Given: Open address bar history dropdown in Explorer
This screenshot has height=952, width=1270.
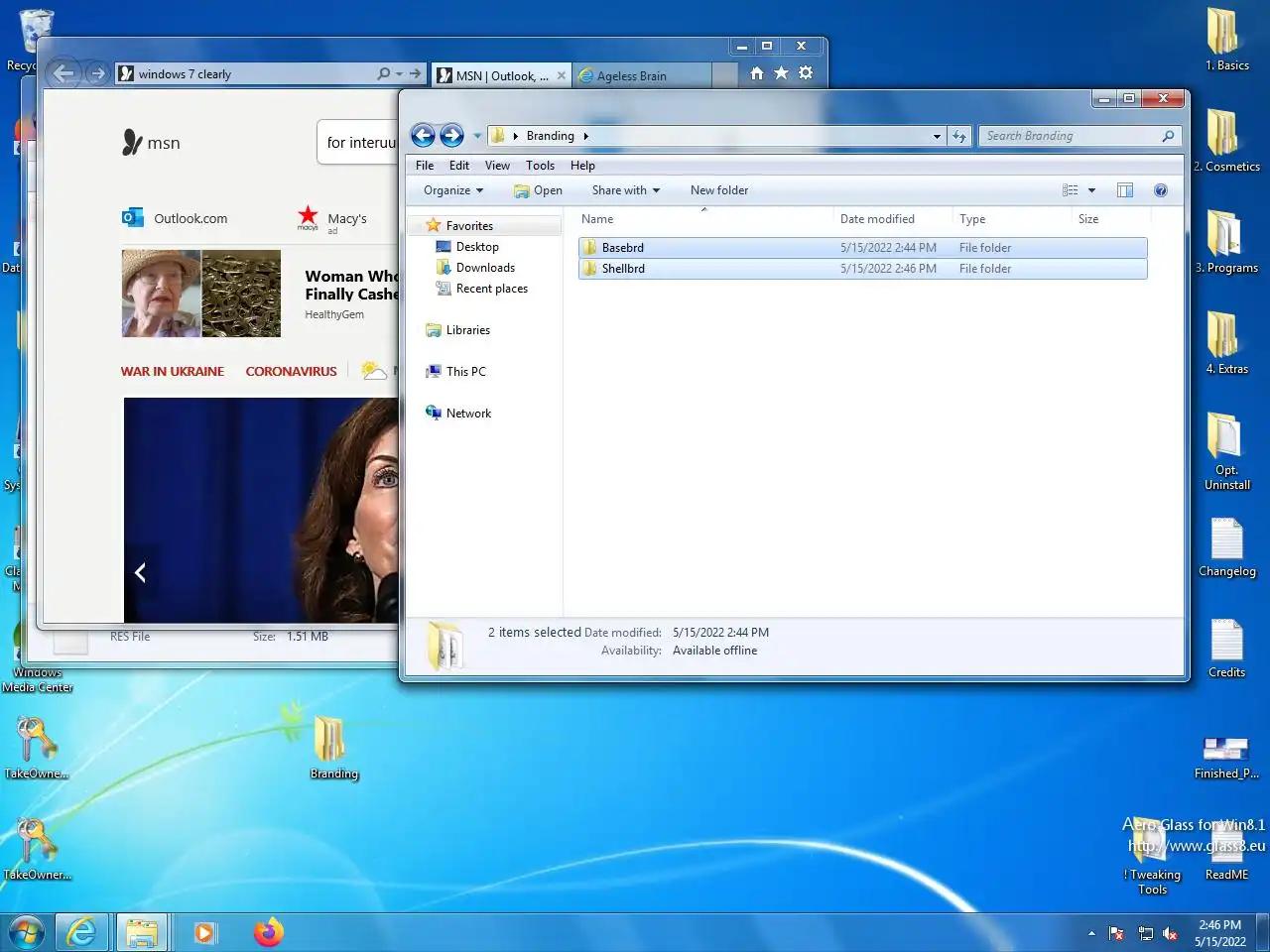Looking at the screenshot, I should pyautogui.click(x=937, y=136).
